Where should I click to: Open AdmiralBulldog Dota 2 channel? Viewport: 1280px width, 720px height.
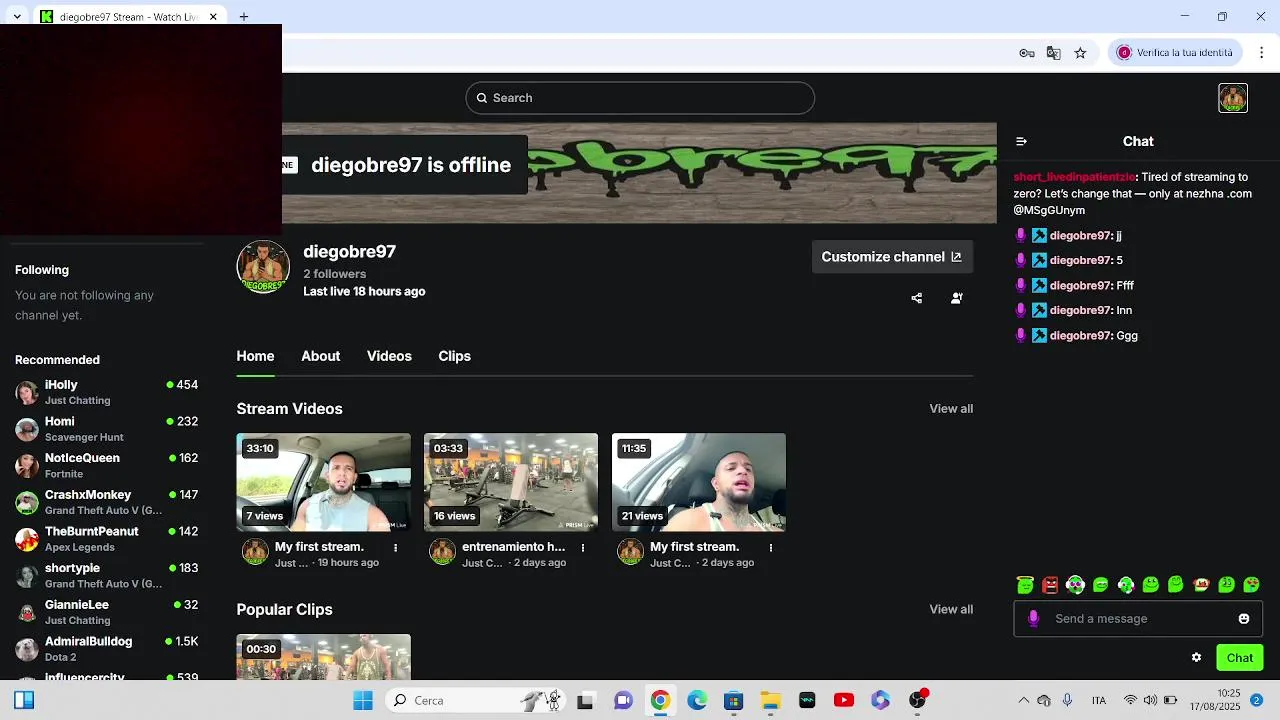pyautogui.click(x=106, y=649)
